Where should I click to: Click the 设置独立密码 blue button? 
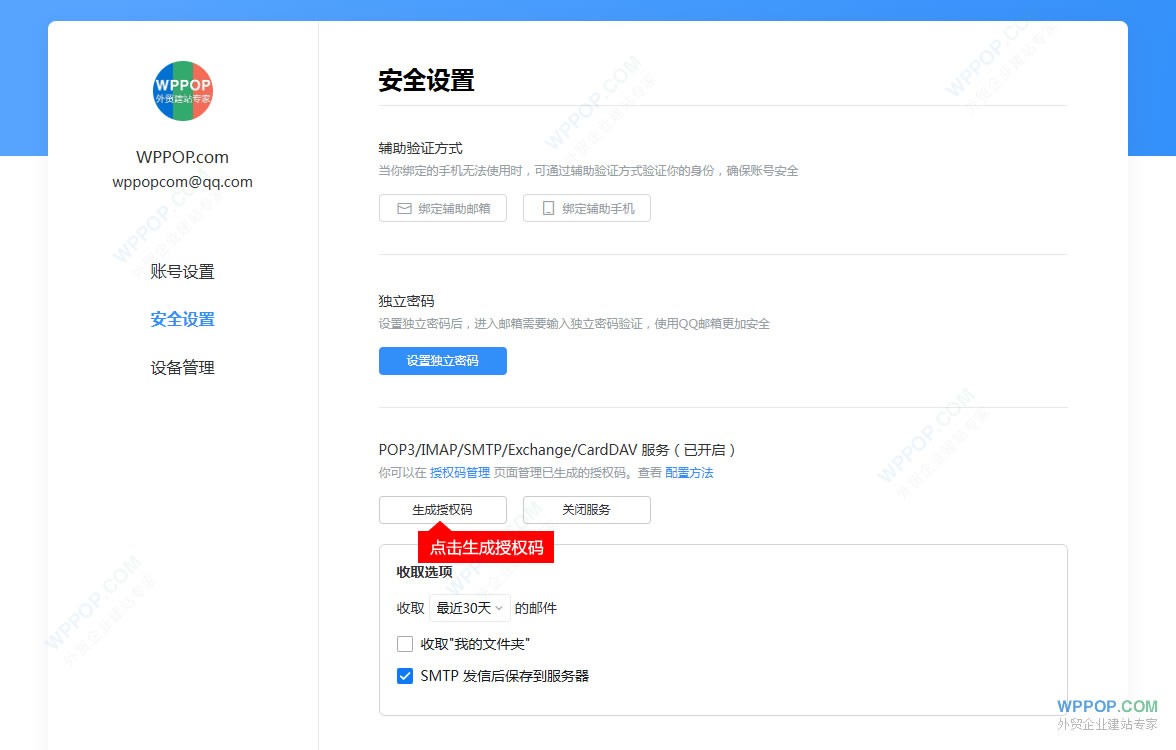click(x=442, y=361)
